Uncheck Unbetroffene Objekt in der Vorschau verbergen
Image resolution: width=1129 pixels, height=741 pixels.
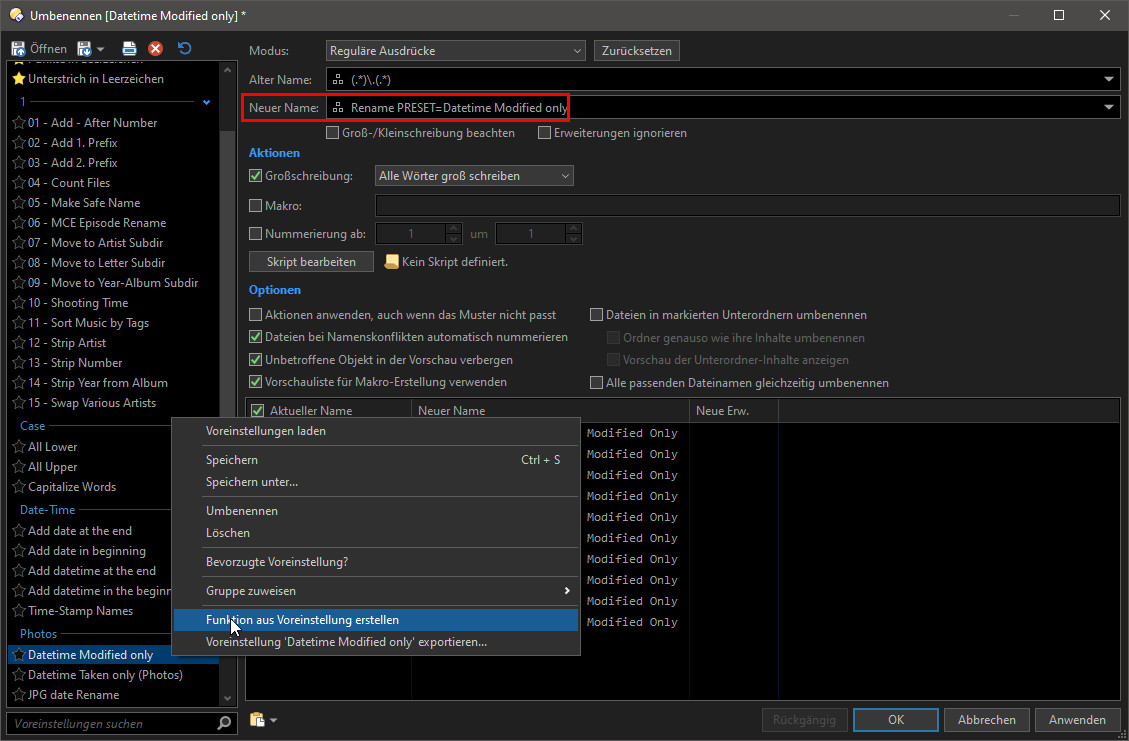click(x=255, y=359)
